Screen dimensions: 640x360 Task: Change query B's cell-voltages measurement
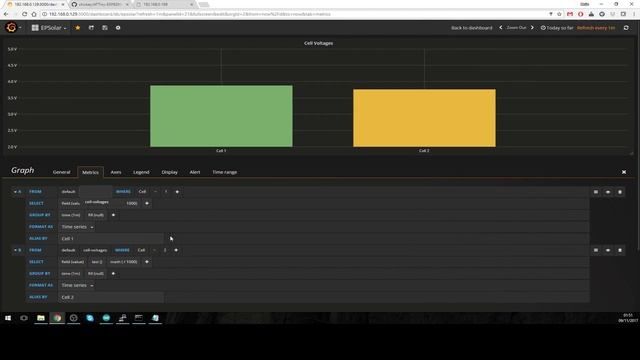tap(95, 250)
